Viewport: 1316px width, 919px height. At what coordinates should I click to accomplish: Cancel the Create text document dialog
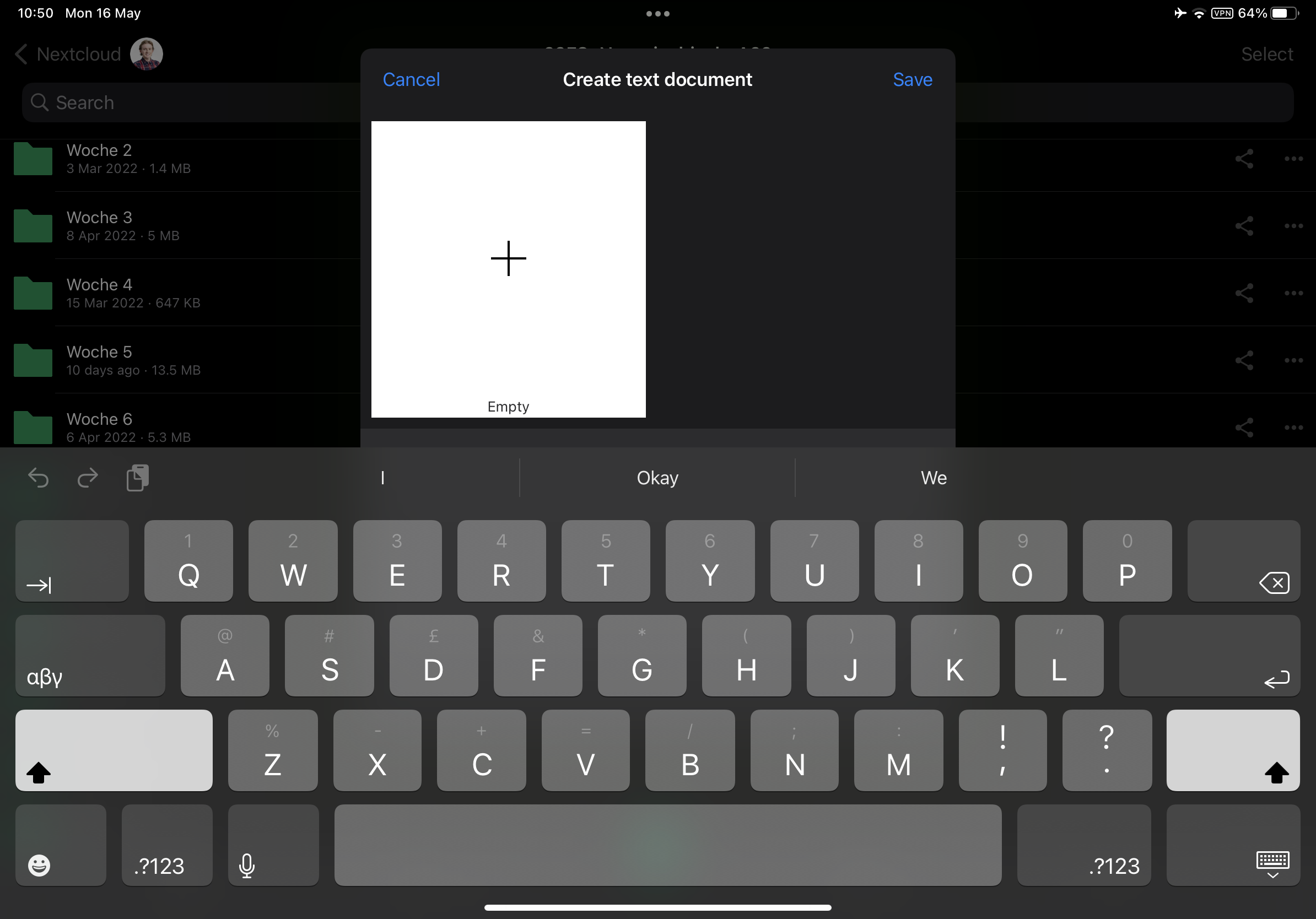tap(411, 80)
